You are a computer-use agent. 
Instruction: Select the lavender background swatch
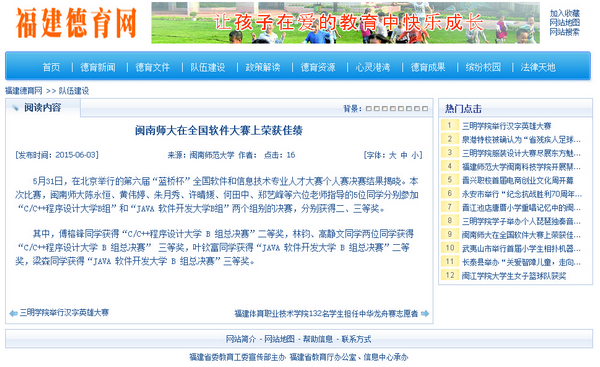(417, 108)
